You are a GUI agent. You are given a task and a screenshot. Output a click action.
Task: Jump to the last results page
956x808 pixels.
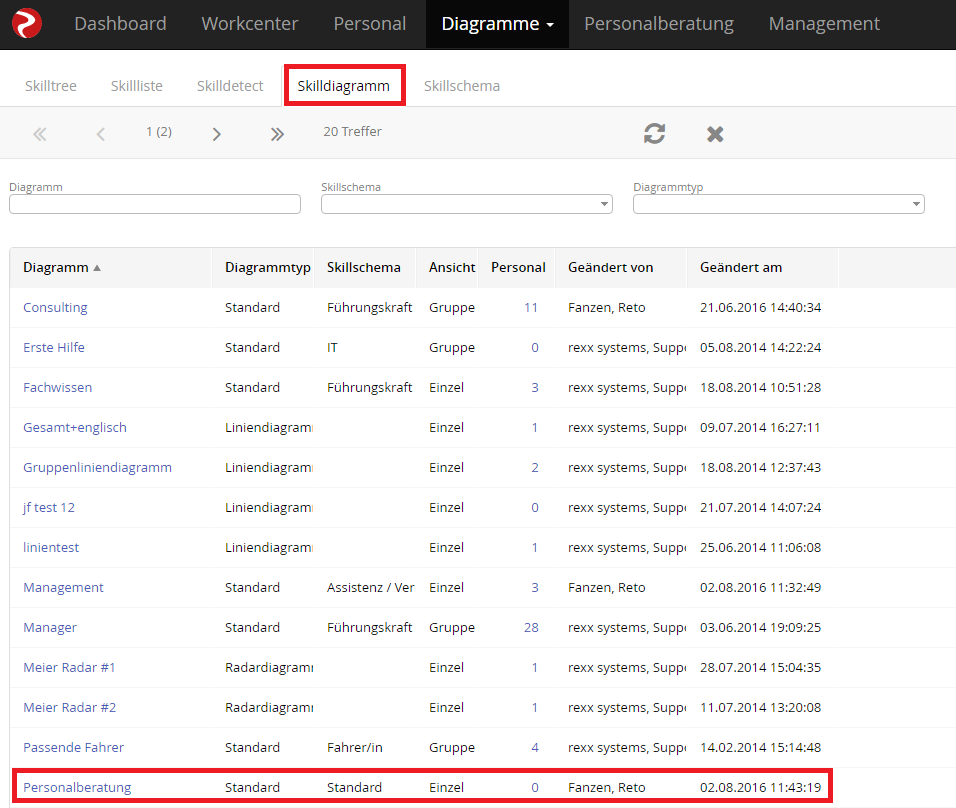click(277, 134)
